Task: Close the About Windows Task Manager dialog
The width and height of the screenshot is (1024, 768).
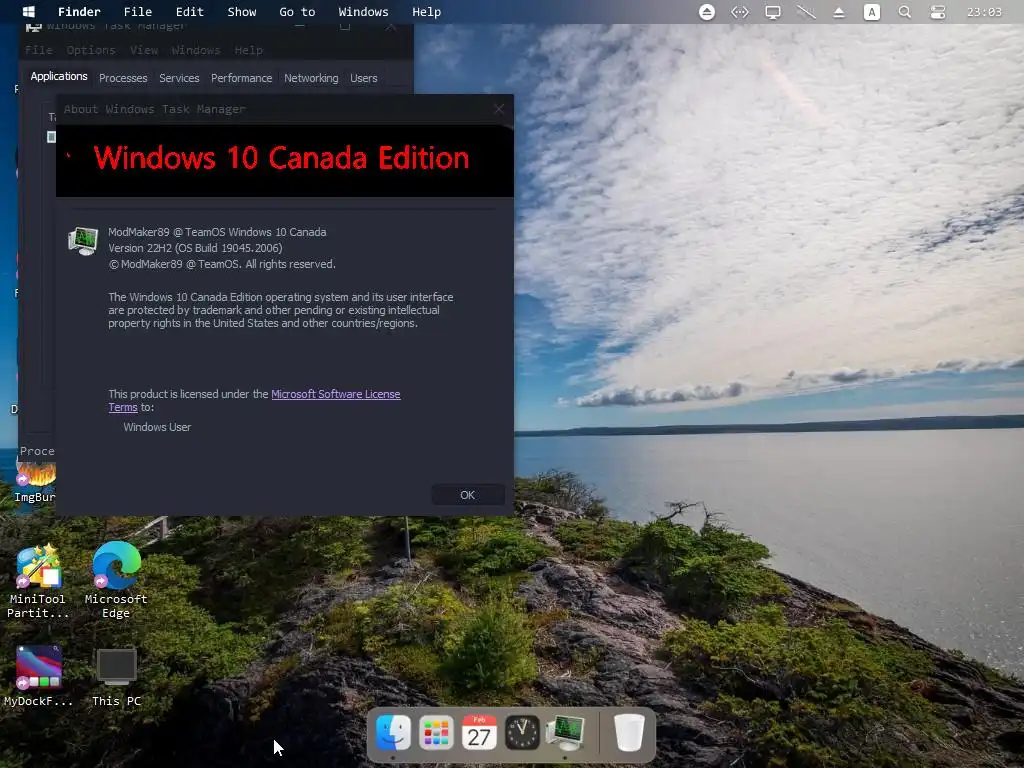Action: [x=499, y=109]
